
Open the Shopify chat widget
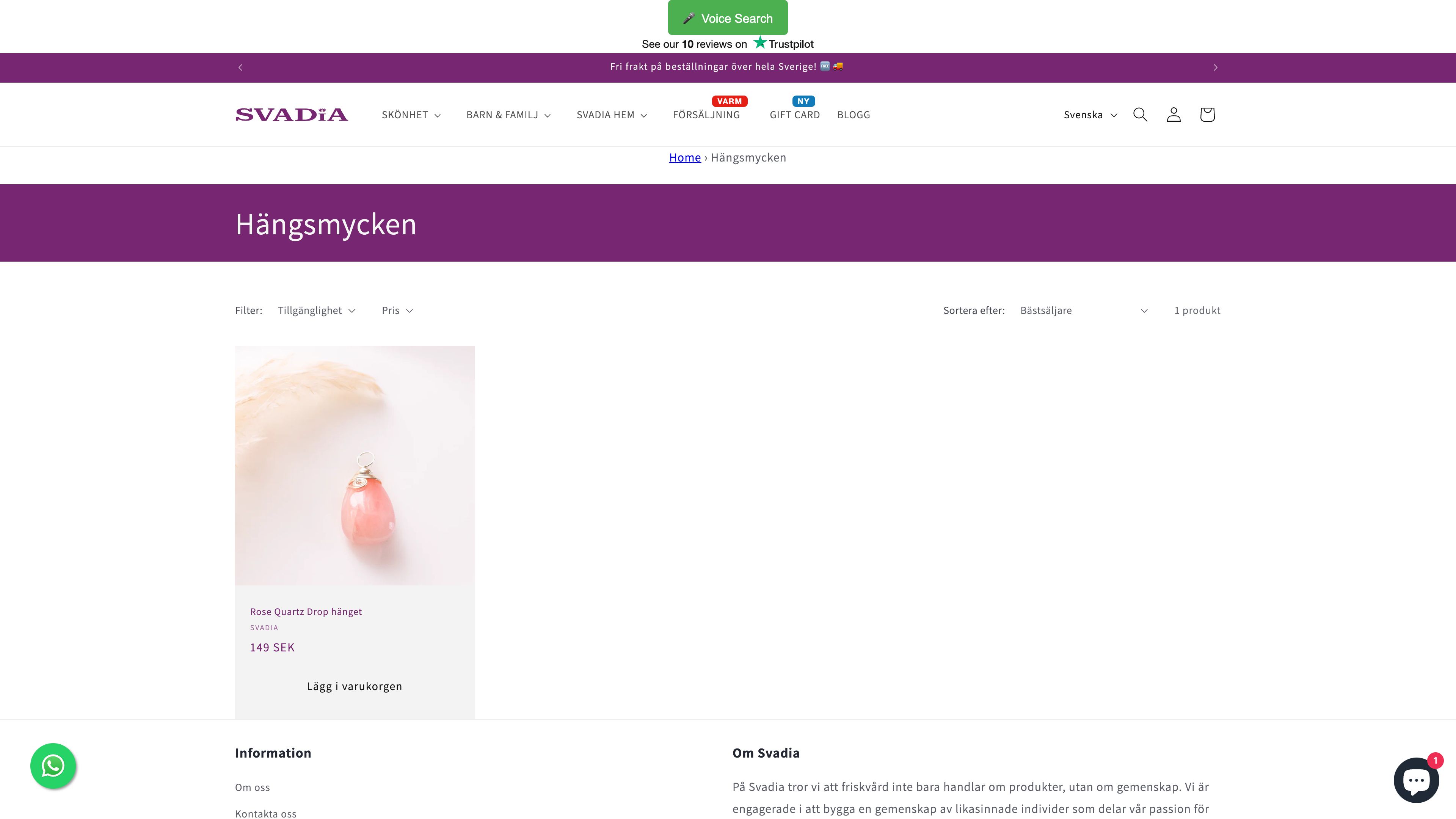[x=1416, y=780]
